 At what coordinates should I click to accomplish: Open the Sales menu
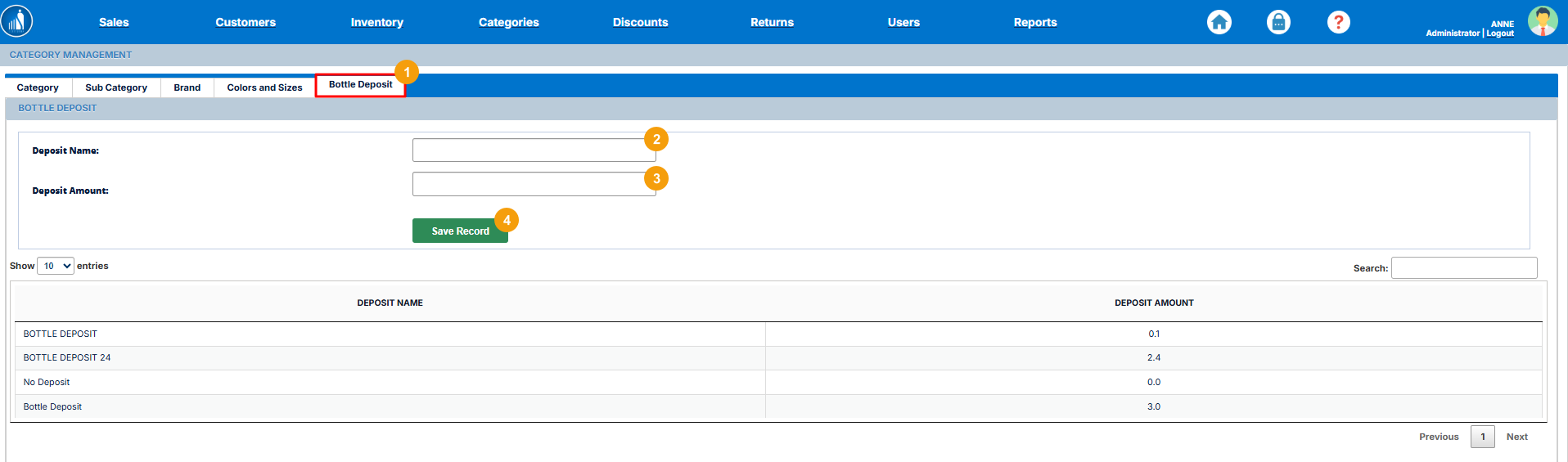[x=114, y=22]
